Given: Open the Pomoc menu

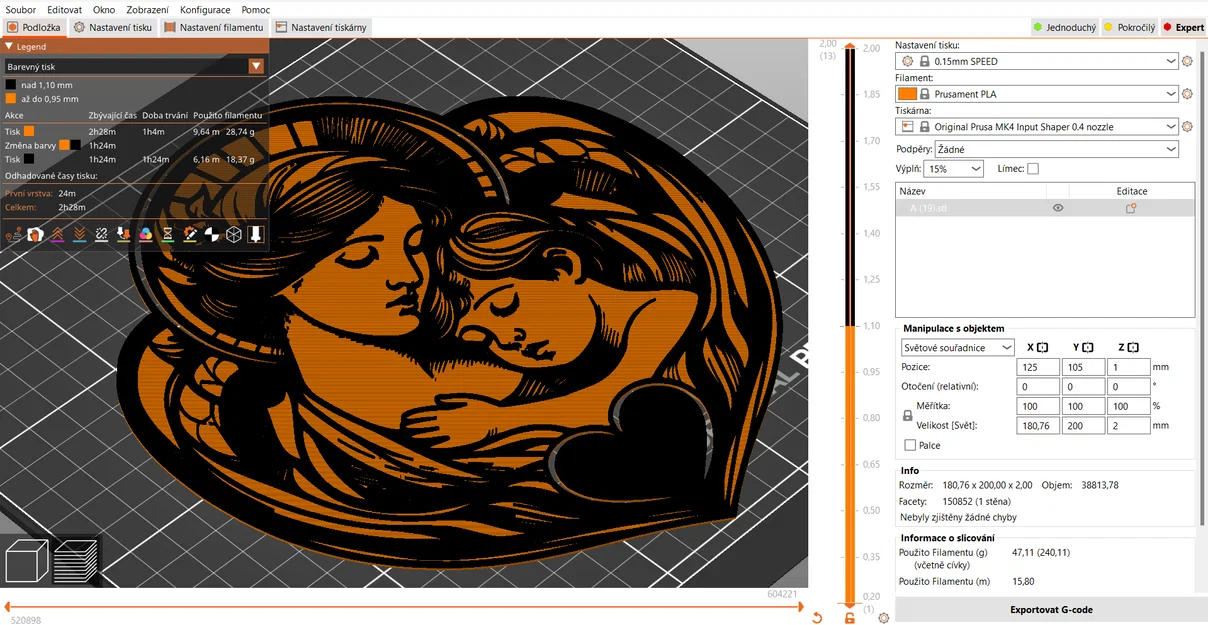Looking at the screenshot, I should click(x=255, y=9).
